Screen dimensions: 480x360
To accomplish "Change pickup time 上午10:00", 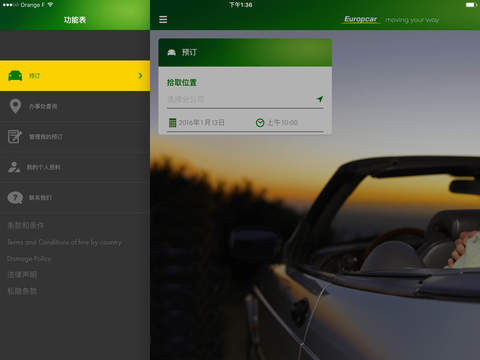I will pos(282,123).
